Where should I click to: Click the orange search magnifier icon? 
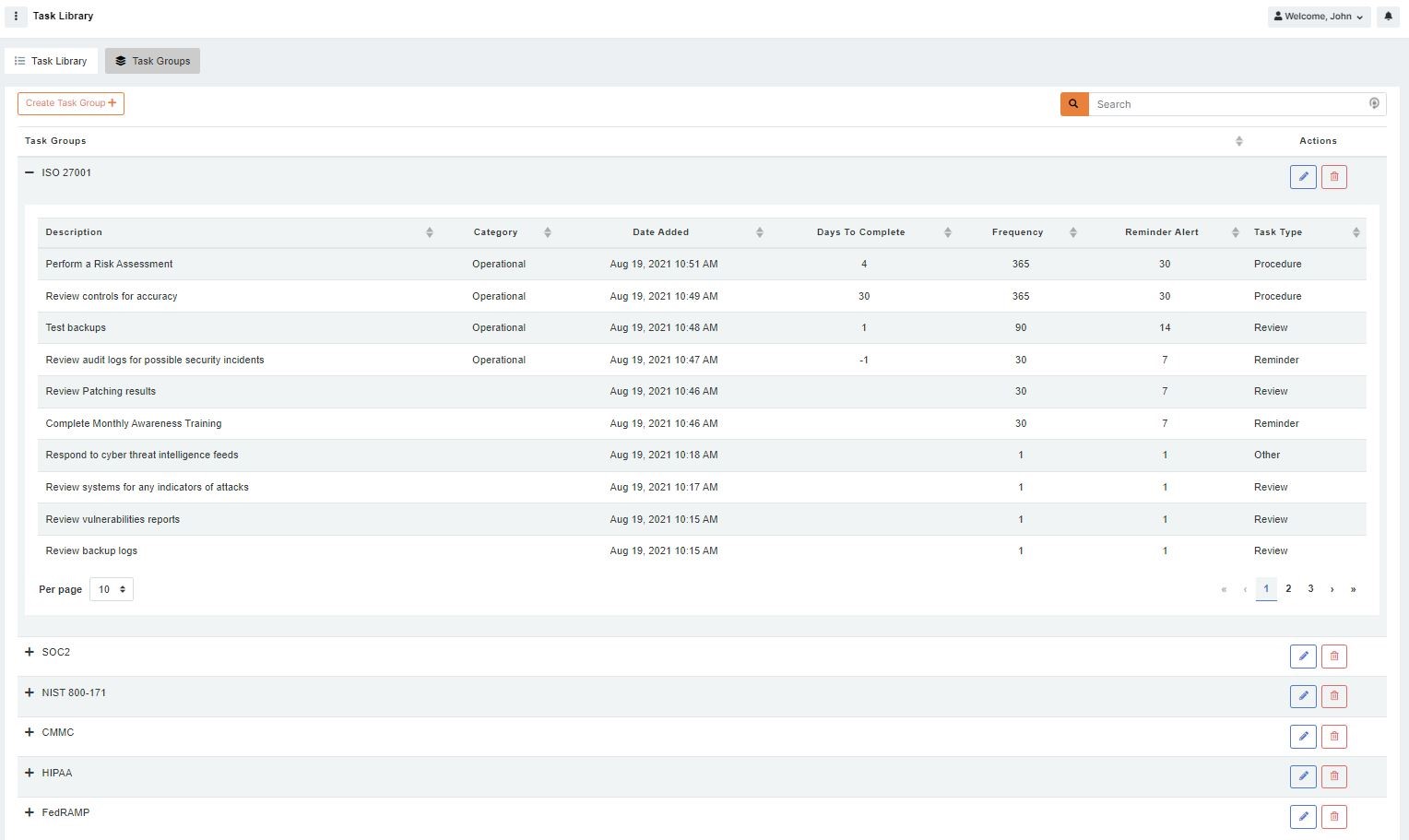point(1073,103)
